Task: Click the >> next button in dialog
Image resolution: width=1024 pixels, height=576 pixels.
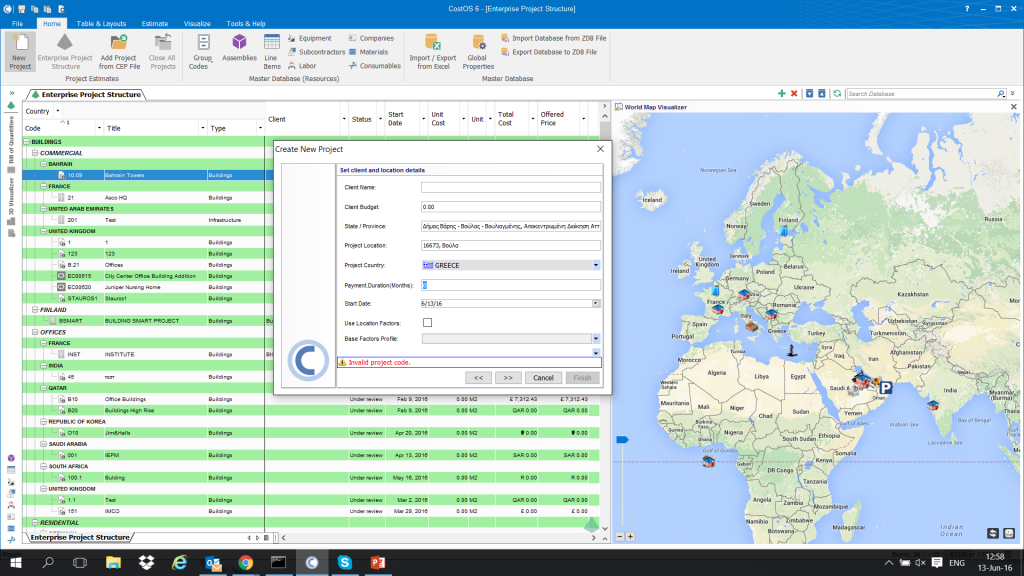Action: pyautogui.click(x=508, y=377)
